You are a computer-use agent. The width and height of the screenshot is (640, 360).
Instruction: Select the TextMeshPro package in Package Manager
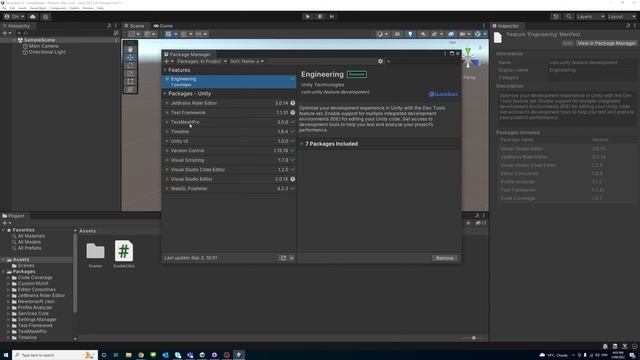(229, 122)
